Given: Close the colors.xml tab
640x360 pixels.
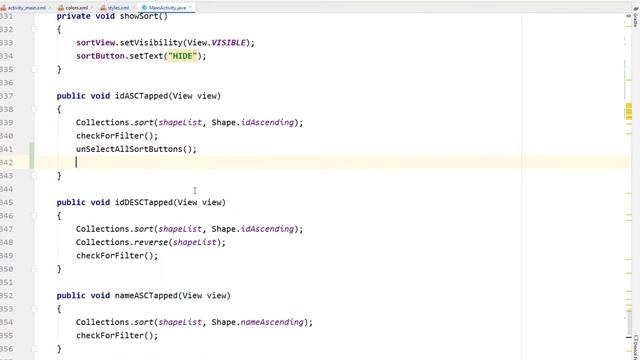Looking at the screenshot, I should click(x=92, y=8).
